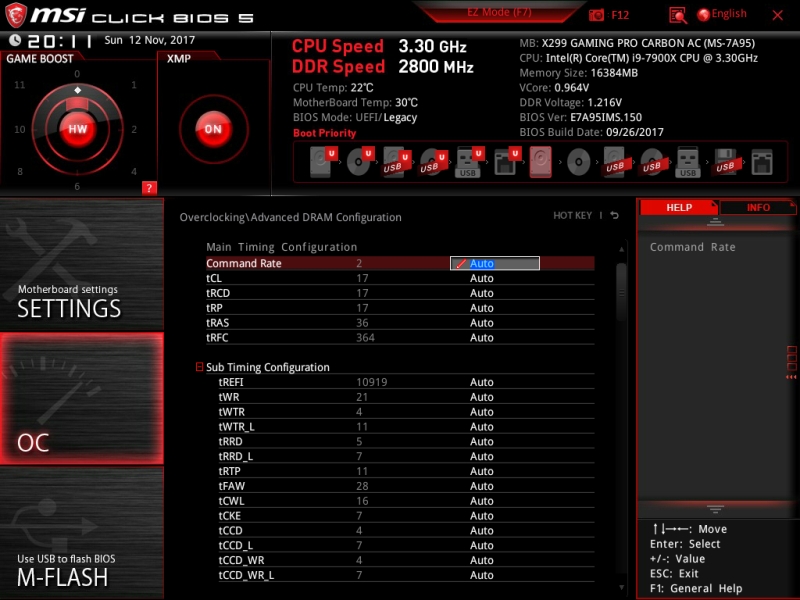This screenshot has height=600, width=800.
Task: Open the Command Rate Auto field
Action: point(494,263)
